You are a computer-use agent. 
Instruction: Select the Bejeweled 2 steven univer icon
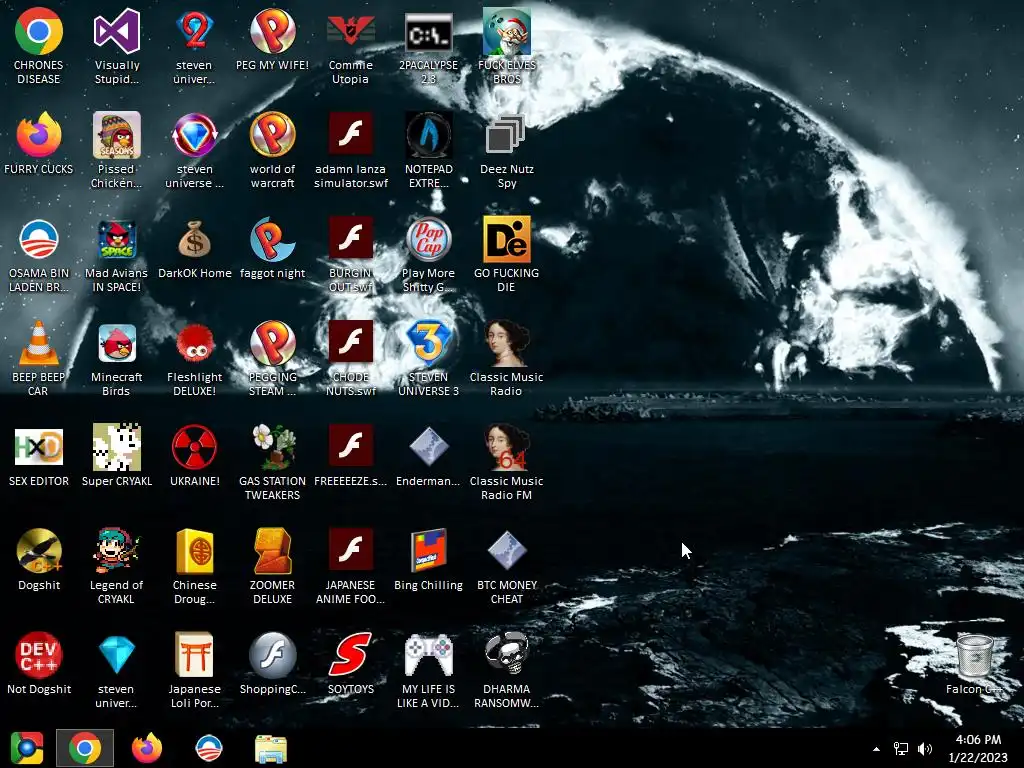point(195,31)
